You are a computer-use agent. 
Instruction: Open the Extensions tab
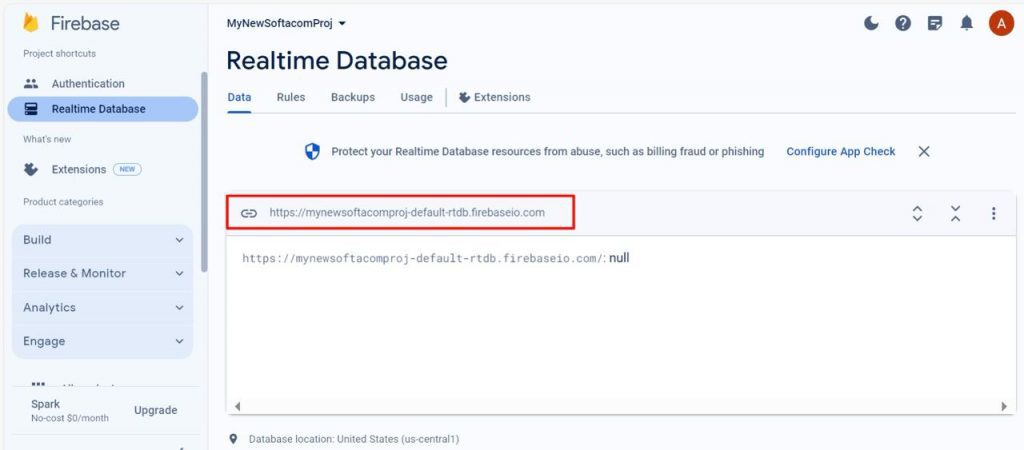[494, 97]
